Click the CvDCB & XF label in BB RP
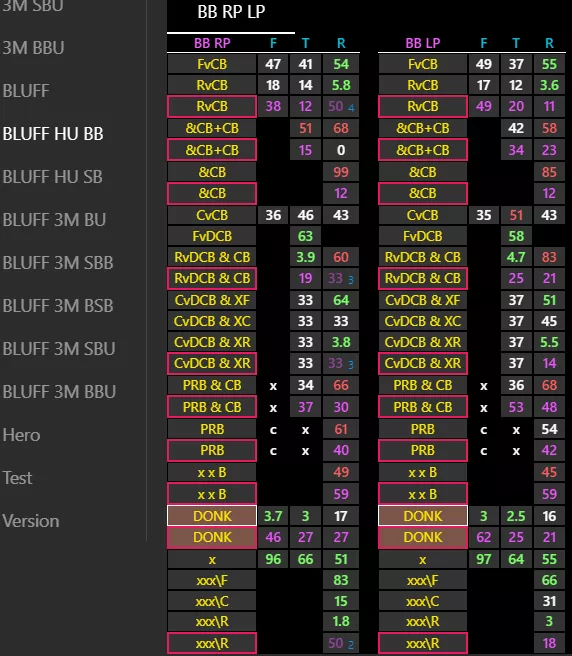This screenshot has height=656, width=572. coord(212,300)
